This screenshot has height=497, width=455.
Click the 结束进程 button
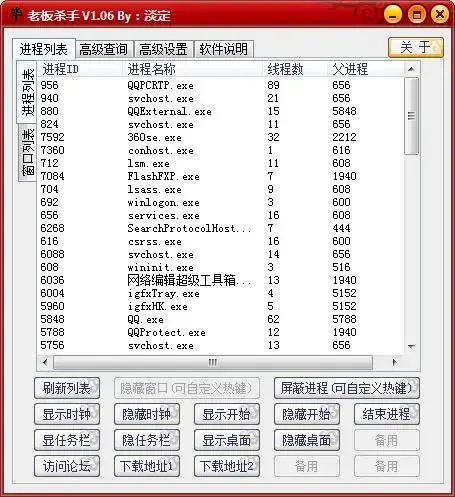click(x=387, y=414)
